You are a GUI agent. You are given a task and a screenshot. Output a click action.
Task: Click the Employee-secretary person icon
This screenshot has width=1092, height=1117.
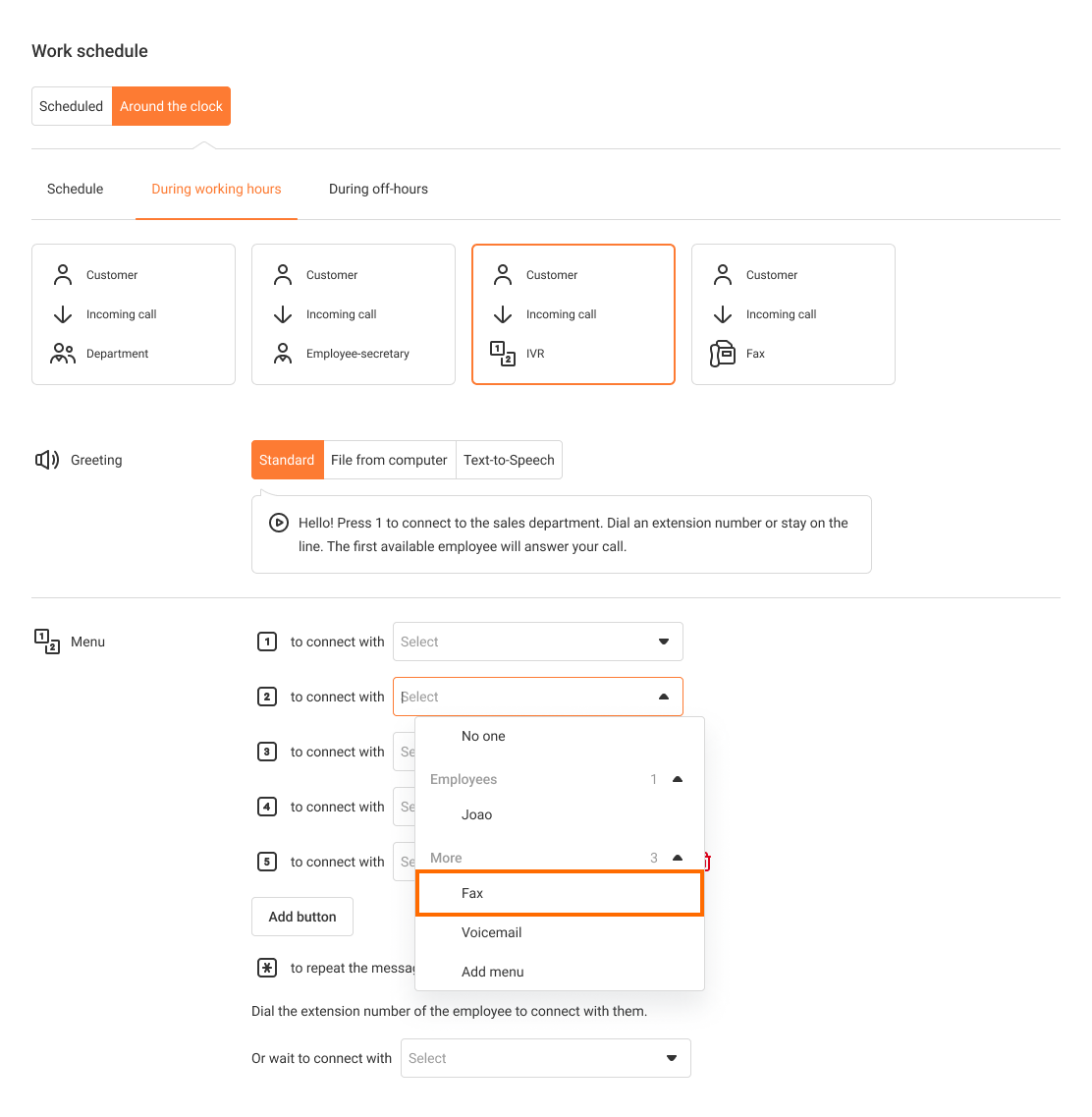point(283,354)
